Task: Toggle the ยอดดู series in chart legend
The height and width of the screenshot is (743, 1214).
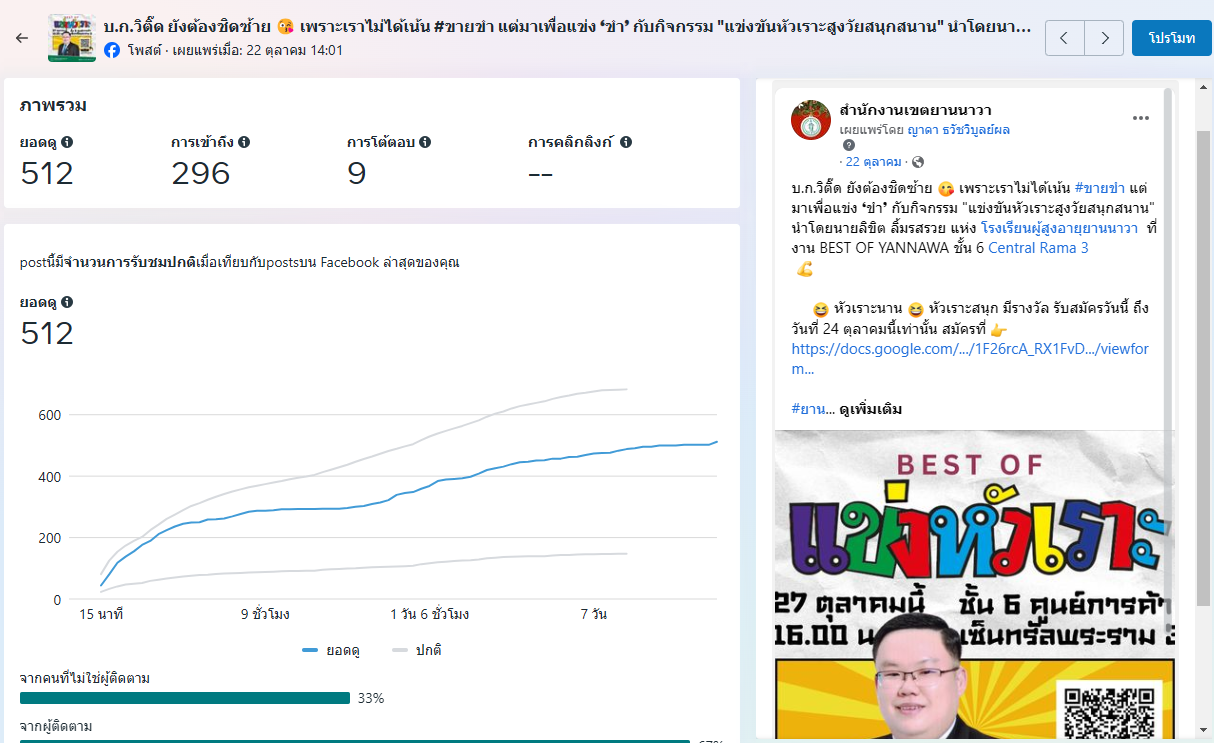Action: point(330,650)
